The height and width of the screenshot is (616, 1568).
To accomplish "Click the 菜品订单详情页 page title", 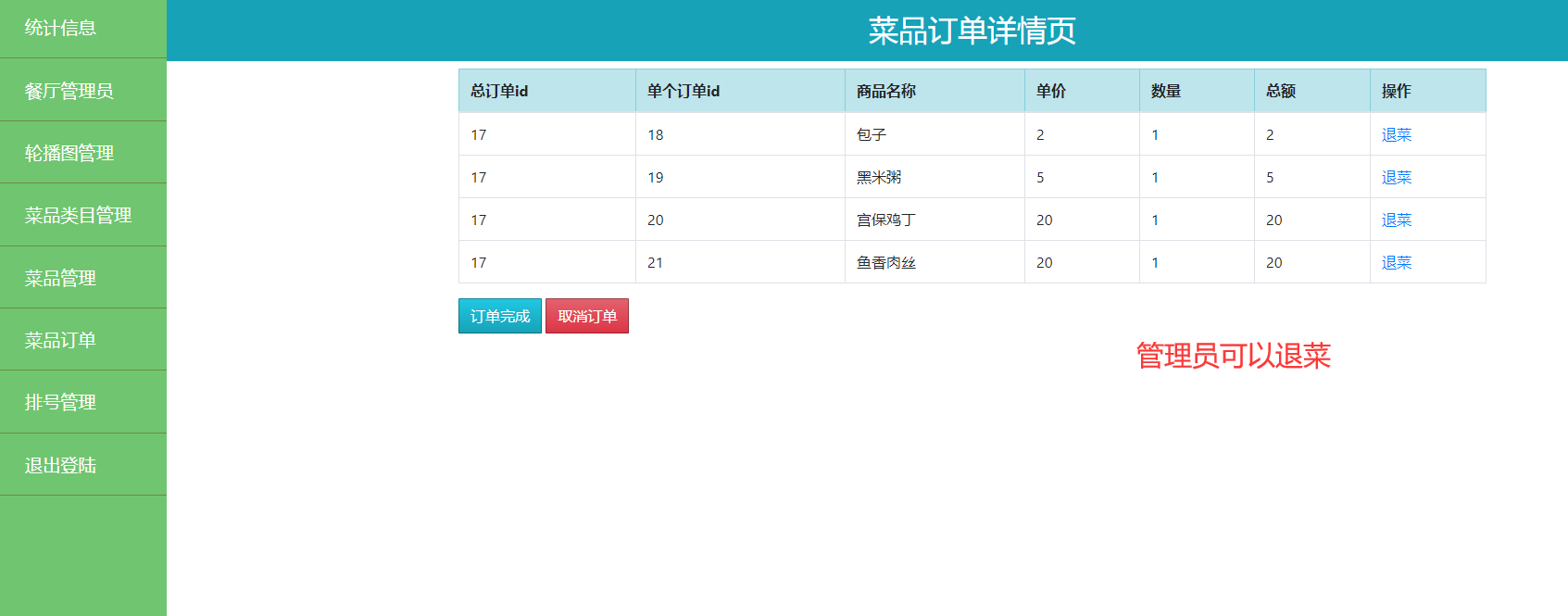I will click(x=972, y=31).
